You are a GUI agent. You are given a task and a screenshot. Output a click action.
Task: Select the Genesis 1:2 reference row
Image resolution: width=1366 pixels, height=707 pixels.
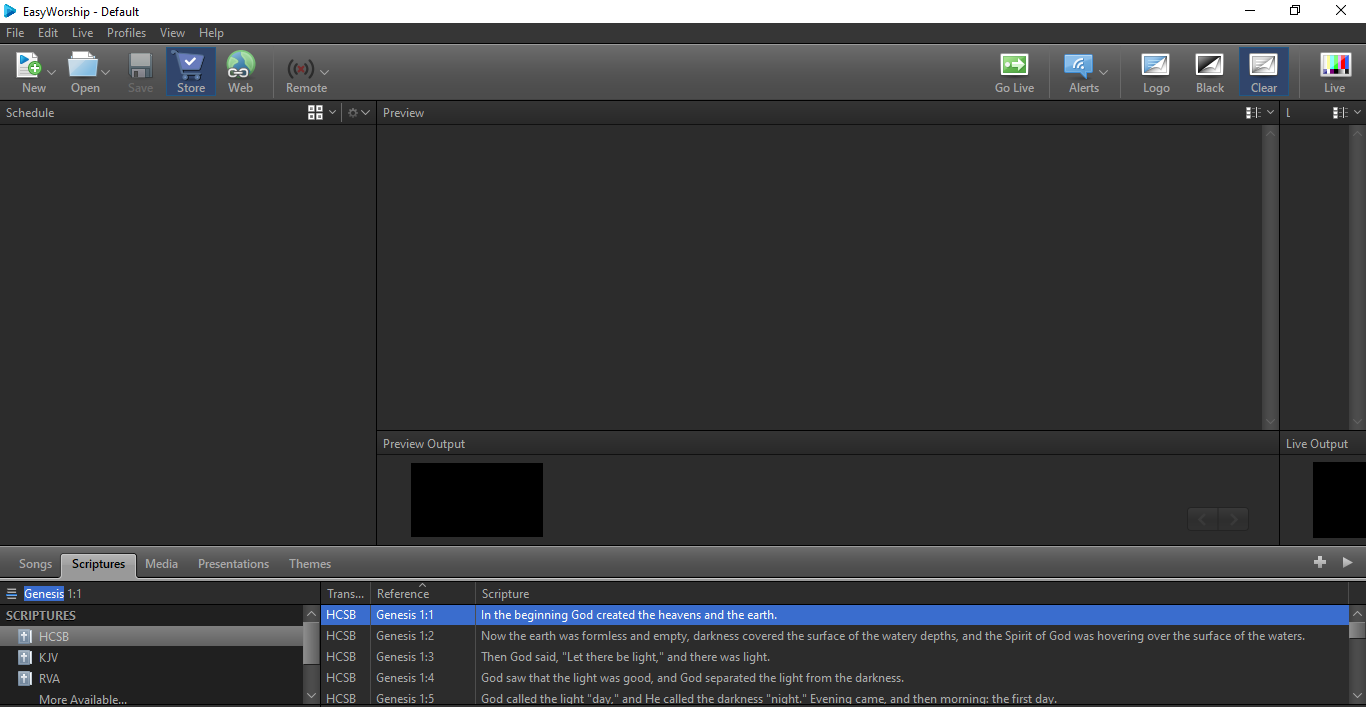pos(835,636)
